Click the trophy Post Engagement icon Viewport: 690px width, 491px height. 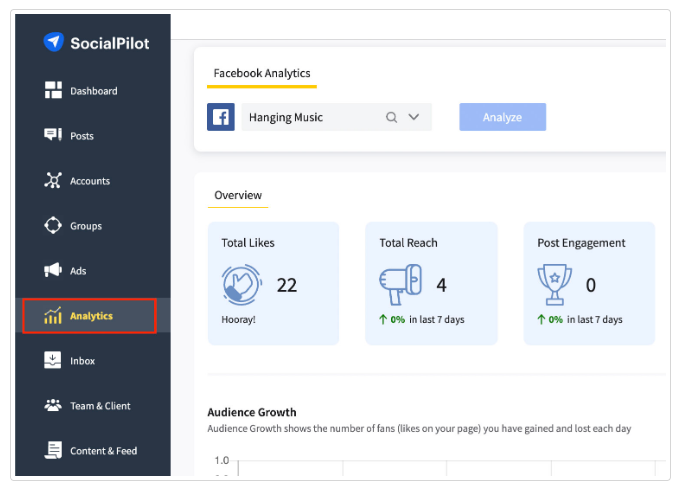pyautogui.click(x=554, y=285)
